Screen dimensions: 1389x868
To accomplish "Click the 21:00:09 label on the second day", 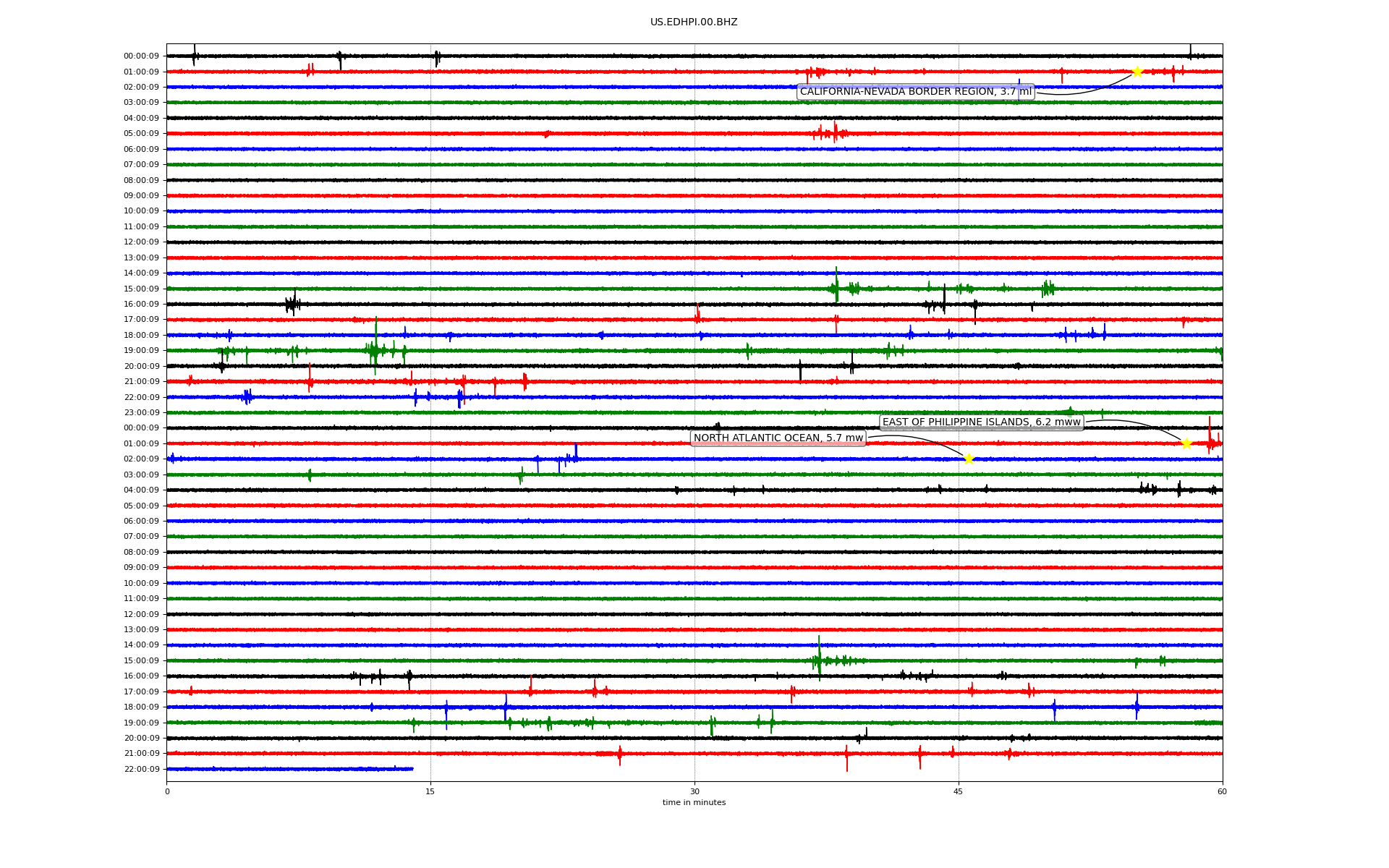I will [141, 754].
